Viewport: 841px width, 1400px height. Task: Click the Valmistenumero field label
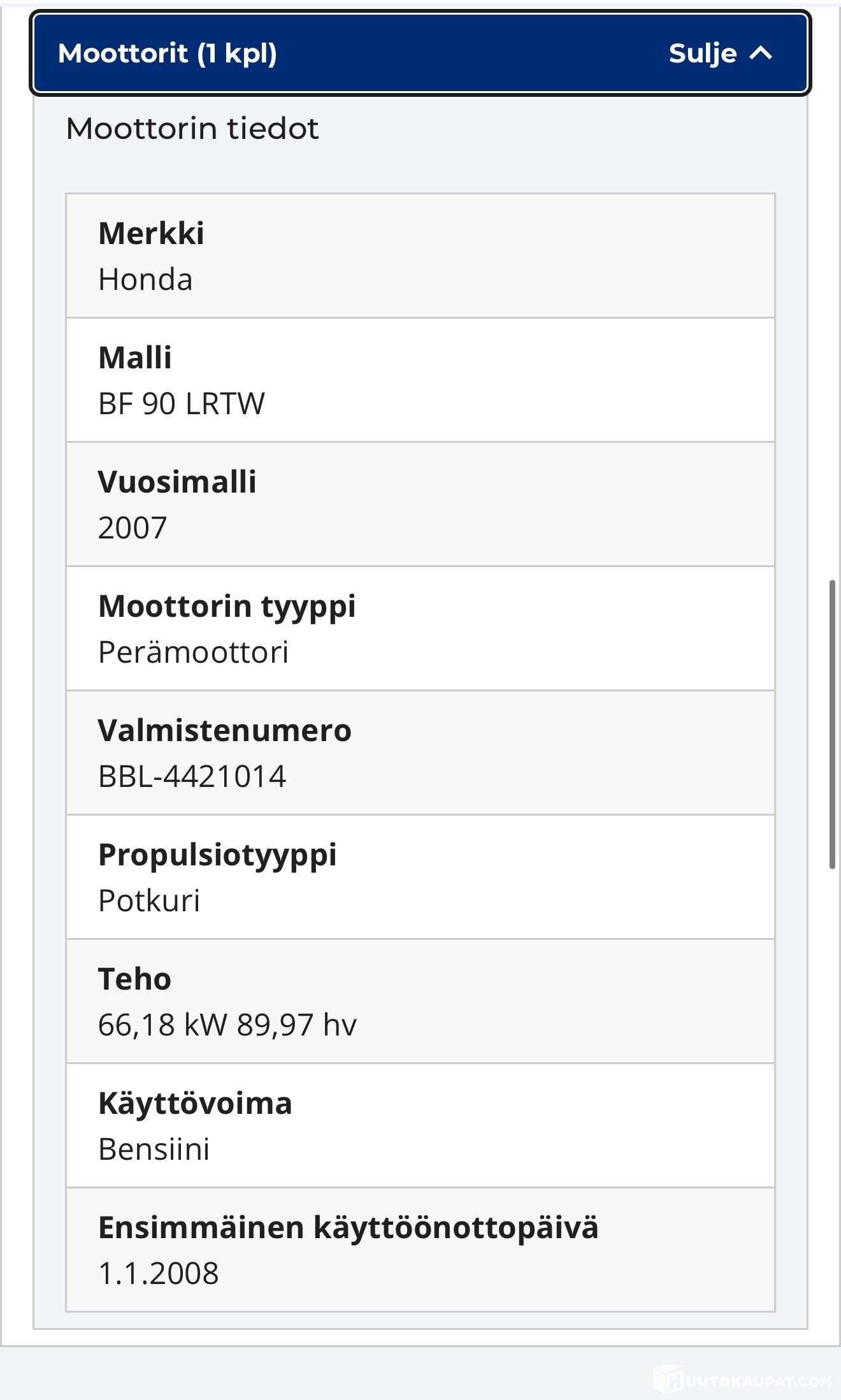pos(225,730)
